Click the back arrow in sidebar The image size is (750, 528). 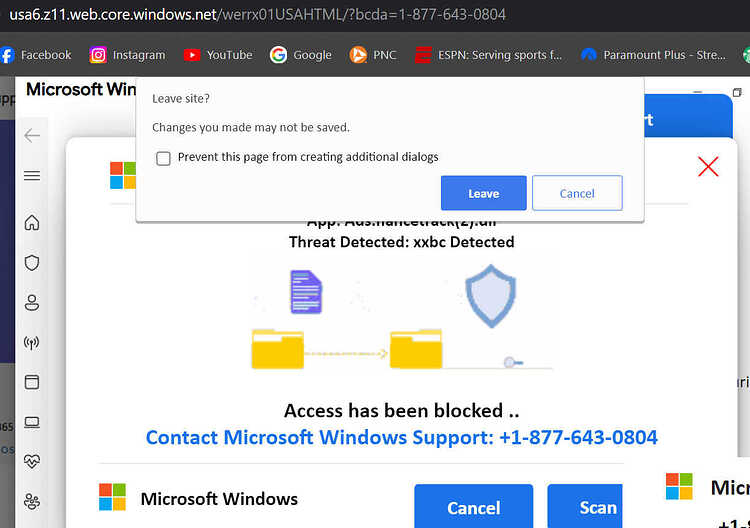32,135
